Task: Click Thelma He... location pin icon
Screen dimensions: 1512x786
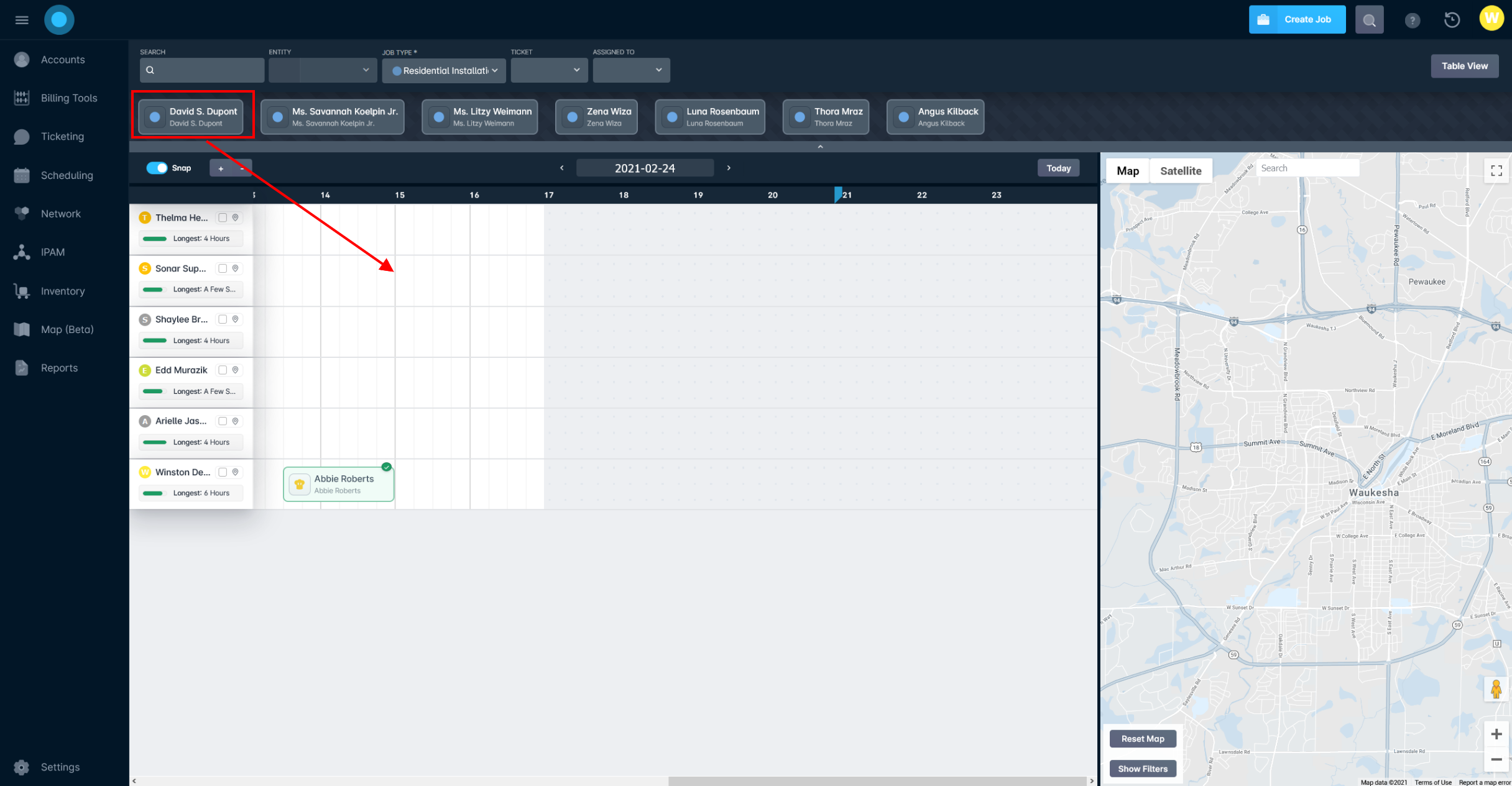Action: (236, 217)
